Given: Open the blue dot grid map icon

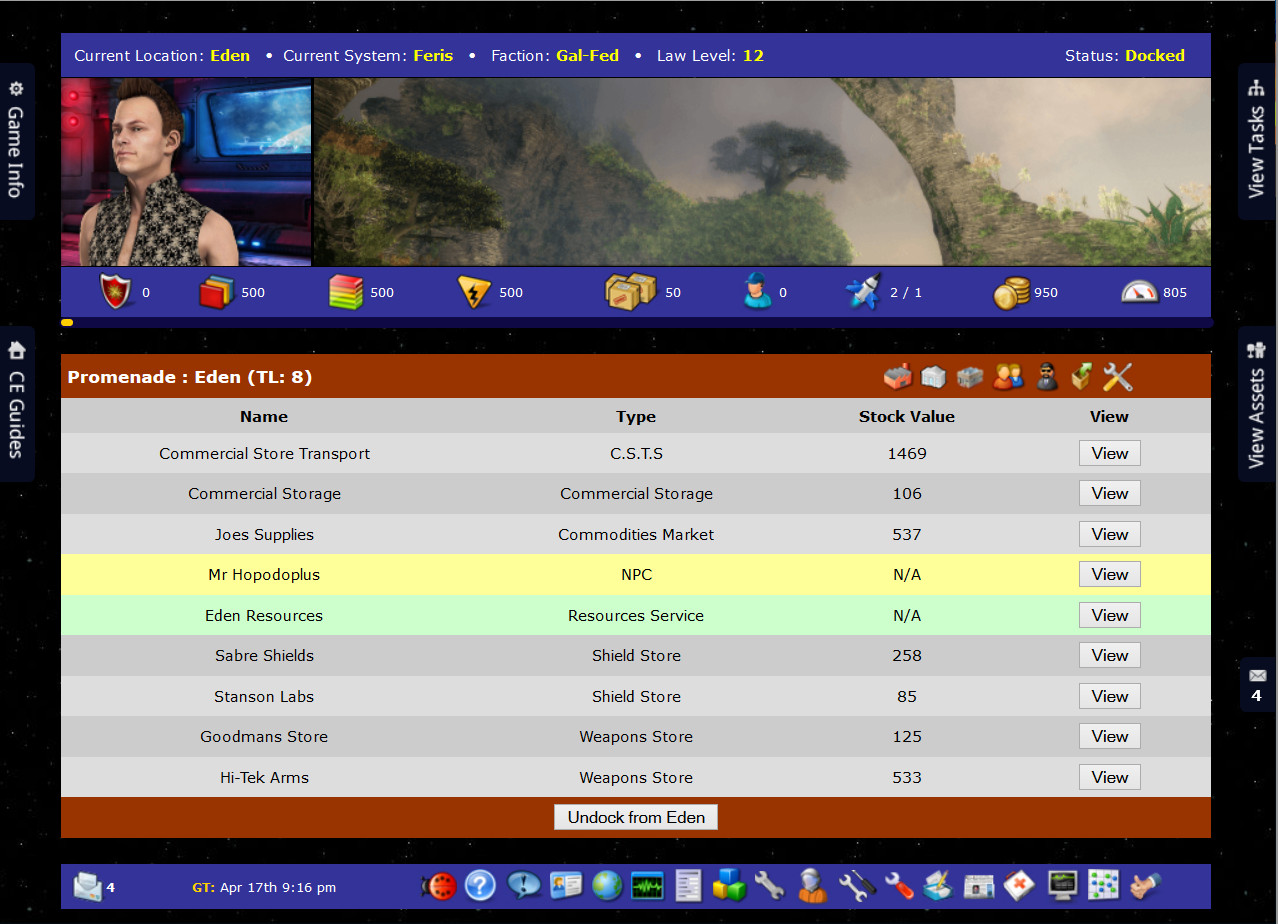Looking at the screenshot, I should 1103,885.
